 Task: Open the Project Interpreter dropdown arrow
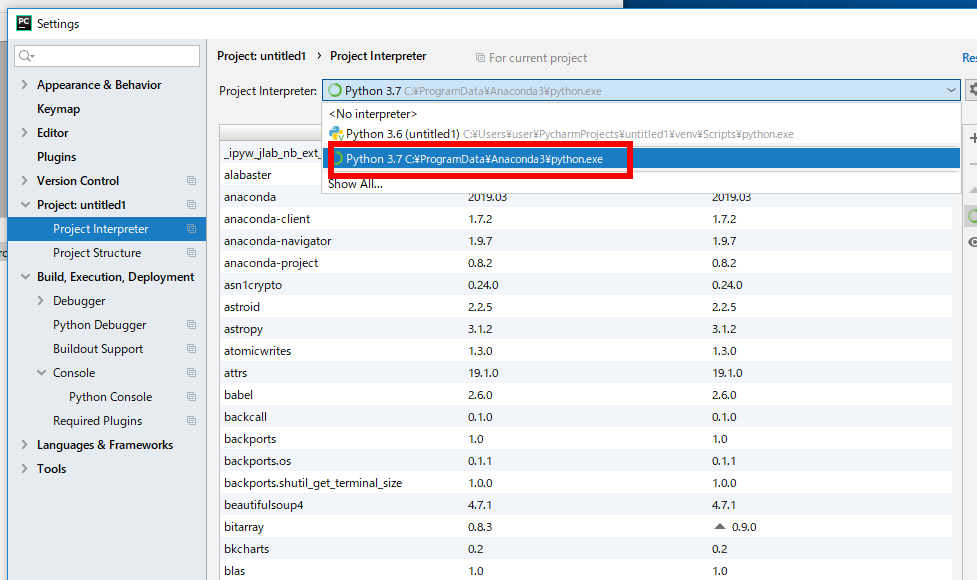951,90
